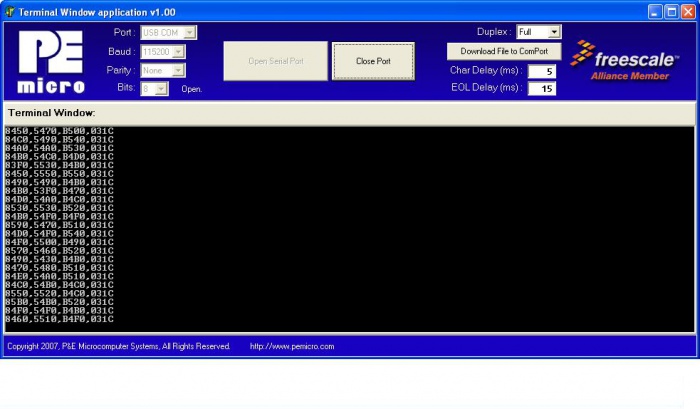Screen dimensions: 700x409
Task: Click the Char Delay (ms) input field
Action: (541, 71)
